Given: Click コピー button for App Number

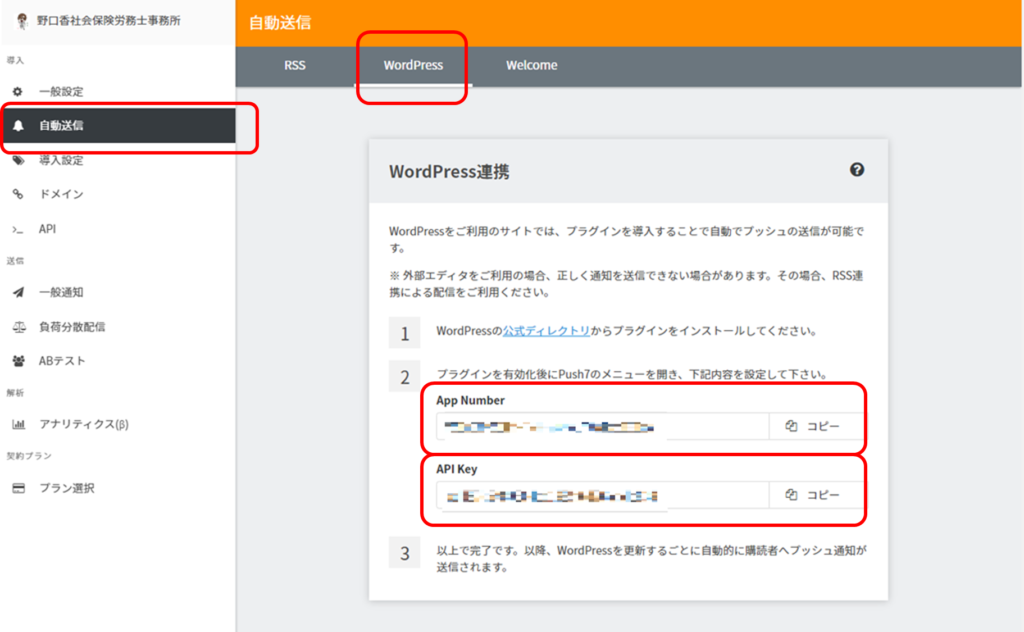Looking at the screenshot, I should [817, 426].
